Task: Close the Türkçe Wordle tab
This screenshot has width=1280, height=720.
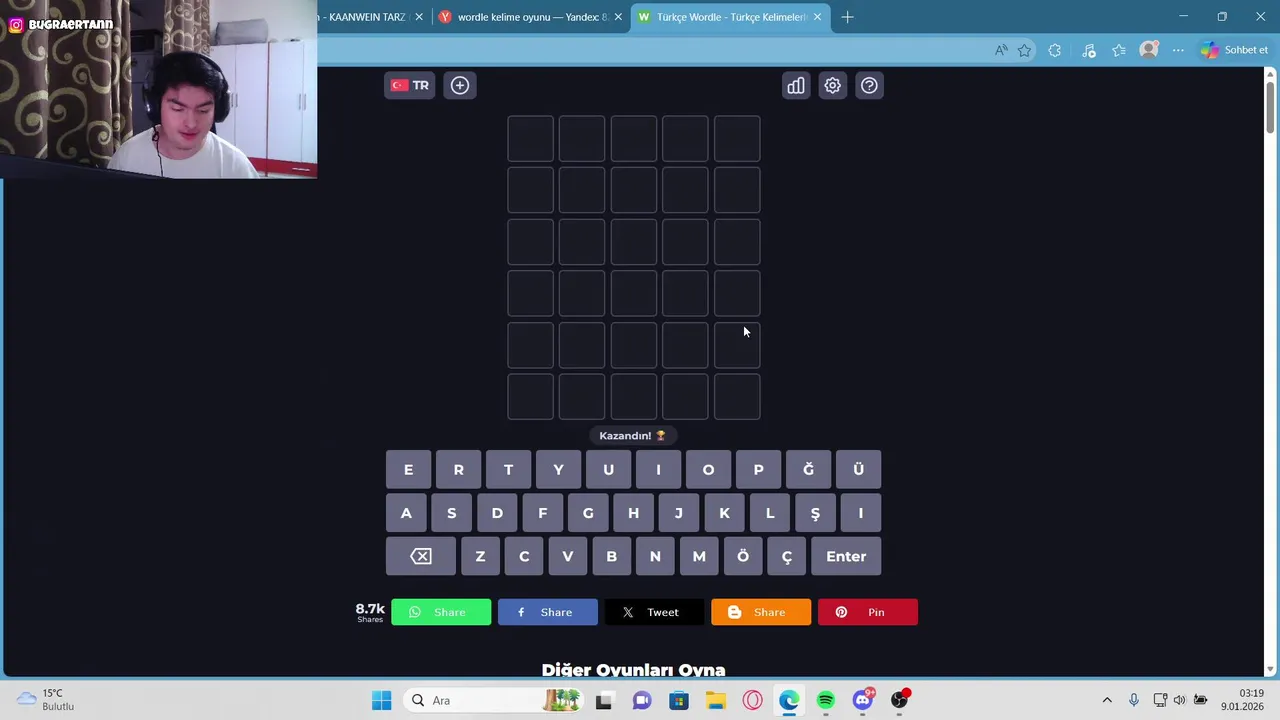Action: 817,17
